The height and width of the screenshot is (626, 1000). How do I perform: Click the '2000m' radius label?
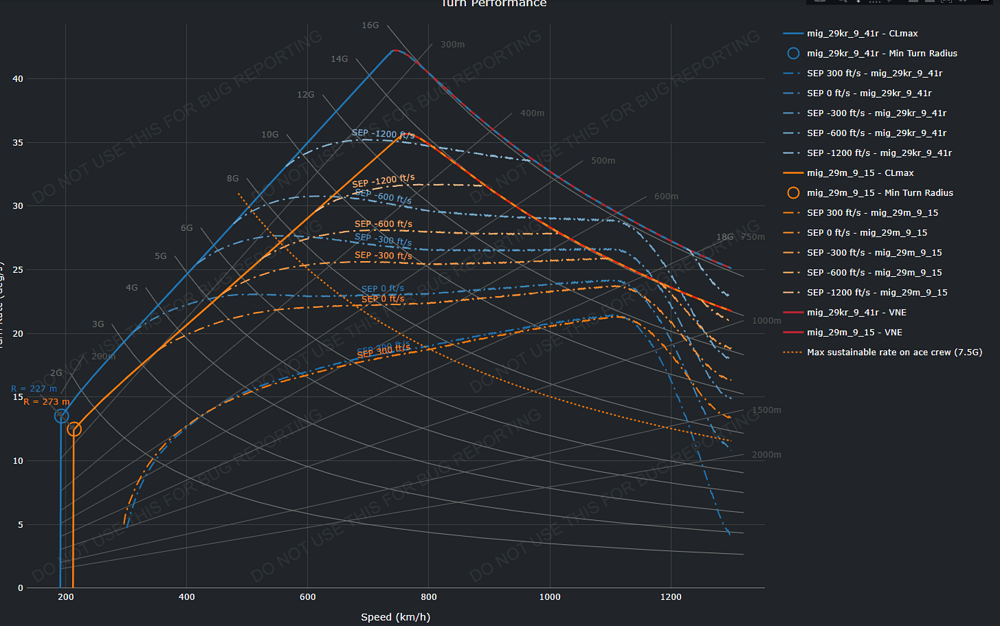coord(767,455)
